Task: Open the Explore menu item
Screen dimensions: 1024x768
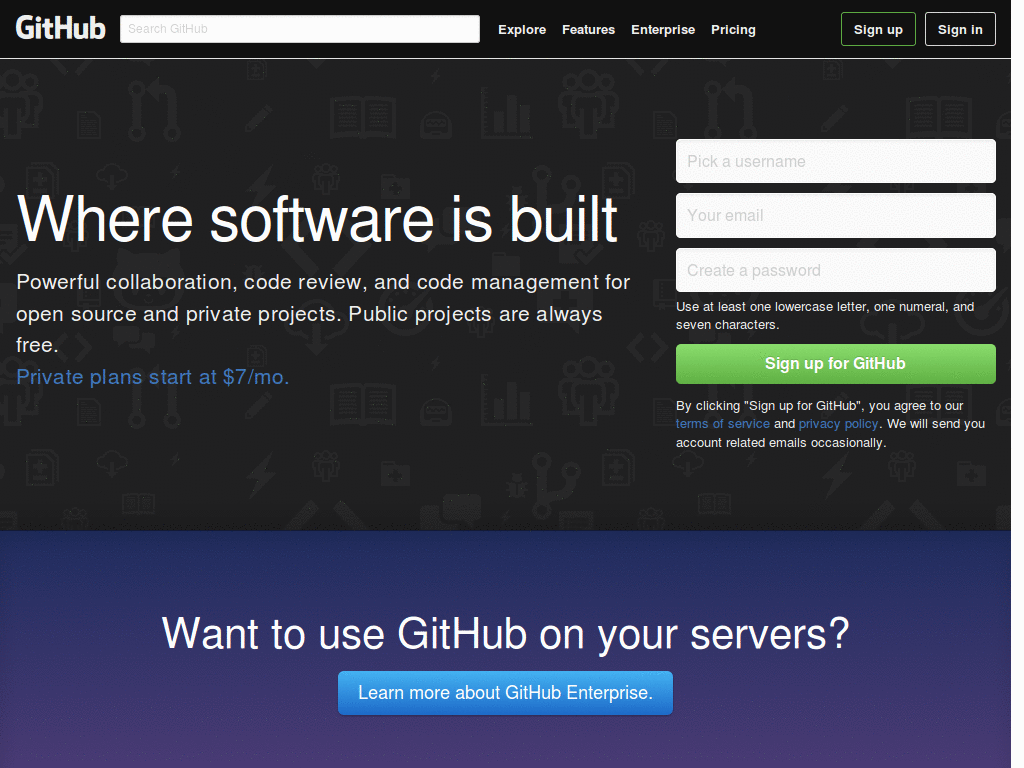Action: click(522, 29)
